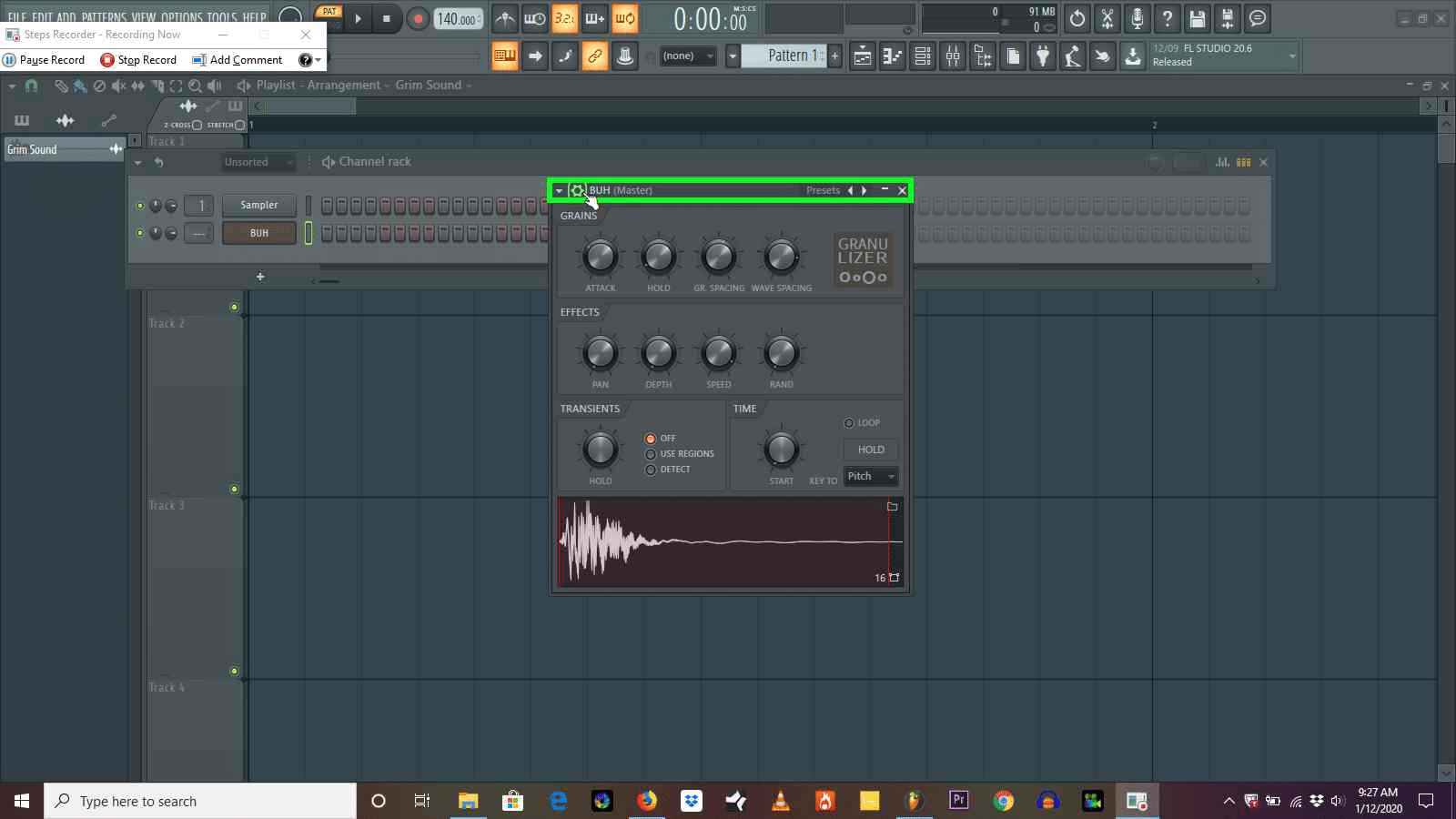Expand the (none) snap selector dropdown
The width and height of the screenshot is (1456, 819).
coord(687,56)
